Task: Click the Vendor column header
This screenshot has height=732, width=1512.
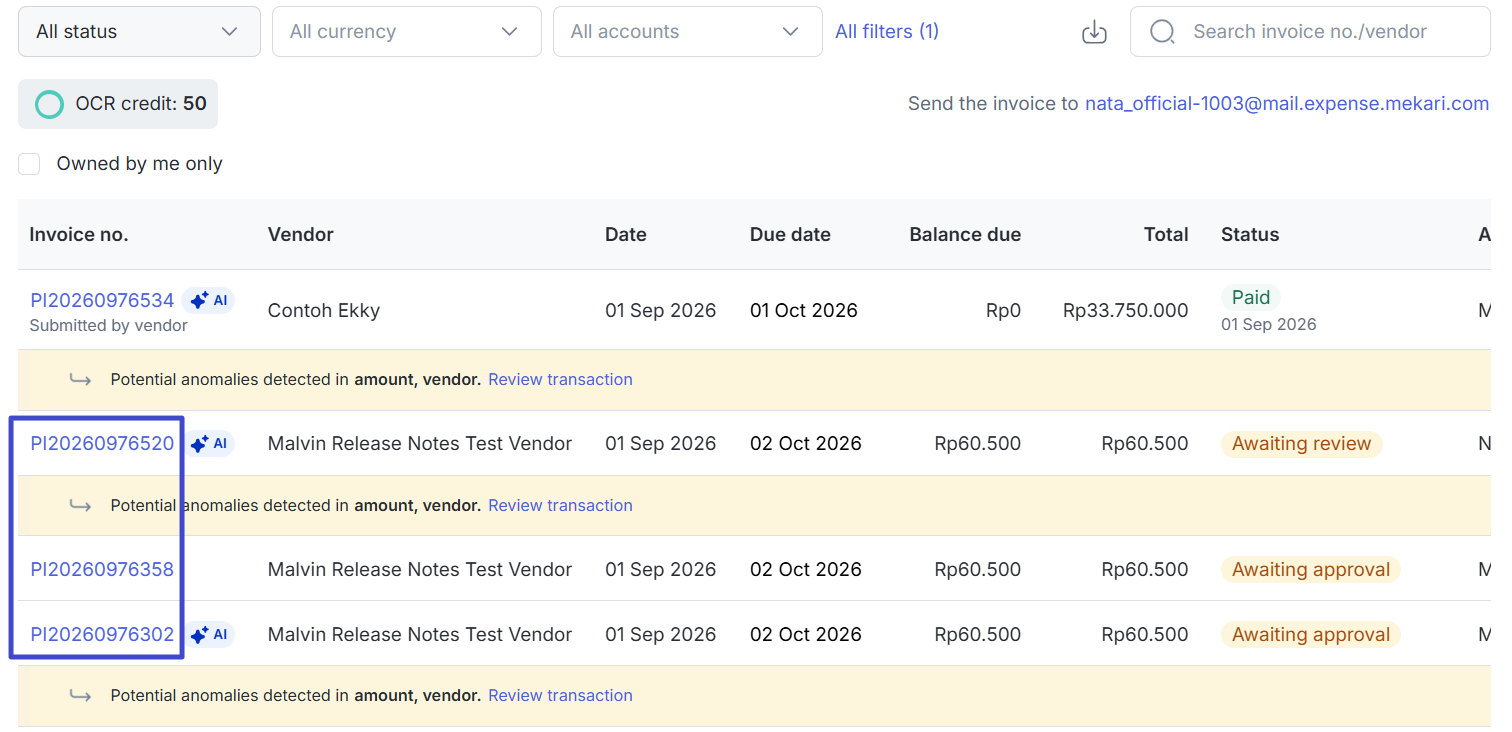Action: tap(301, 235)
